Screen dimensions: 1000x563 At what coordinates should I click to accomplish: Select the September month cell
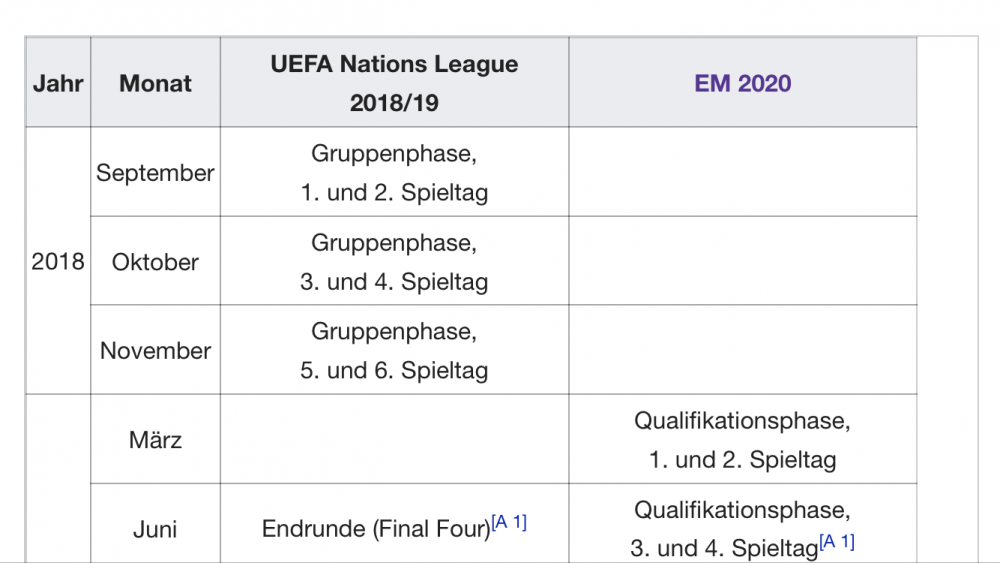(x=156, y=172)
